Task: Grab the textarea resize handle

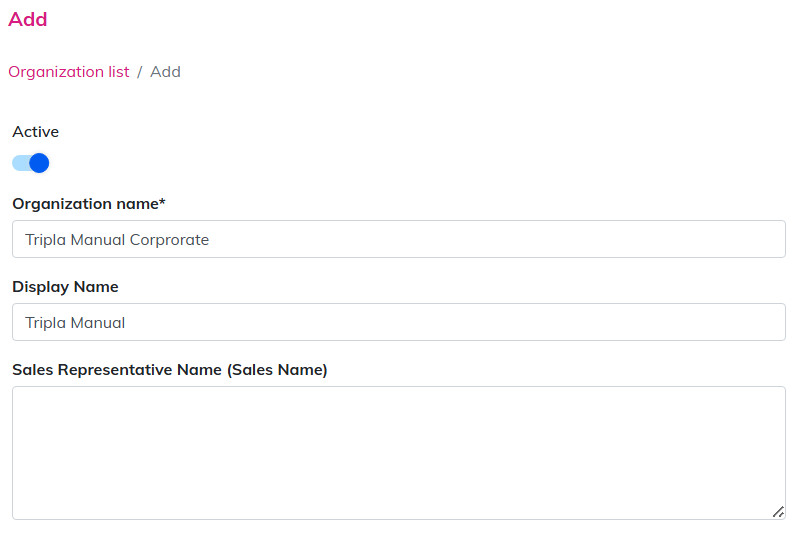Action: pyautogui.click(x=777, y=511)
